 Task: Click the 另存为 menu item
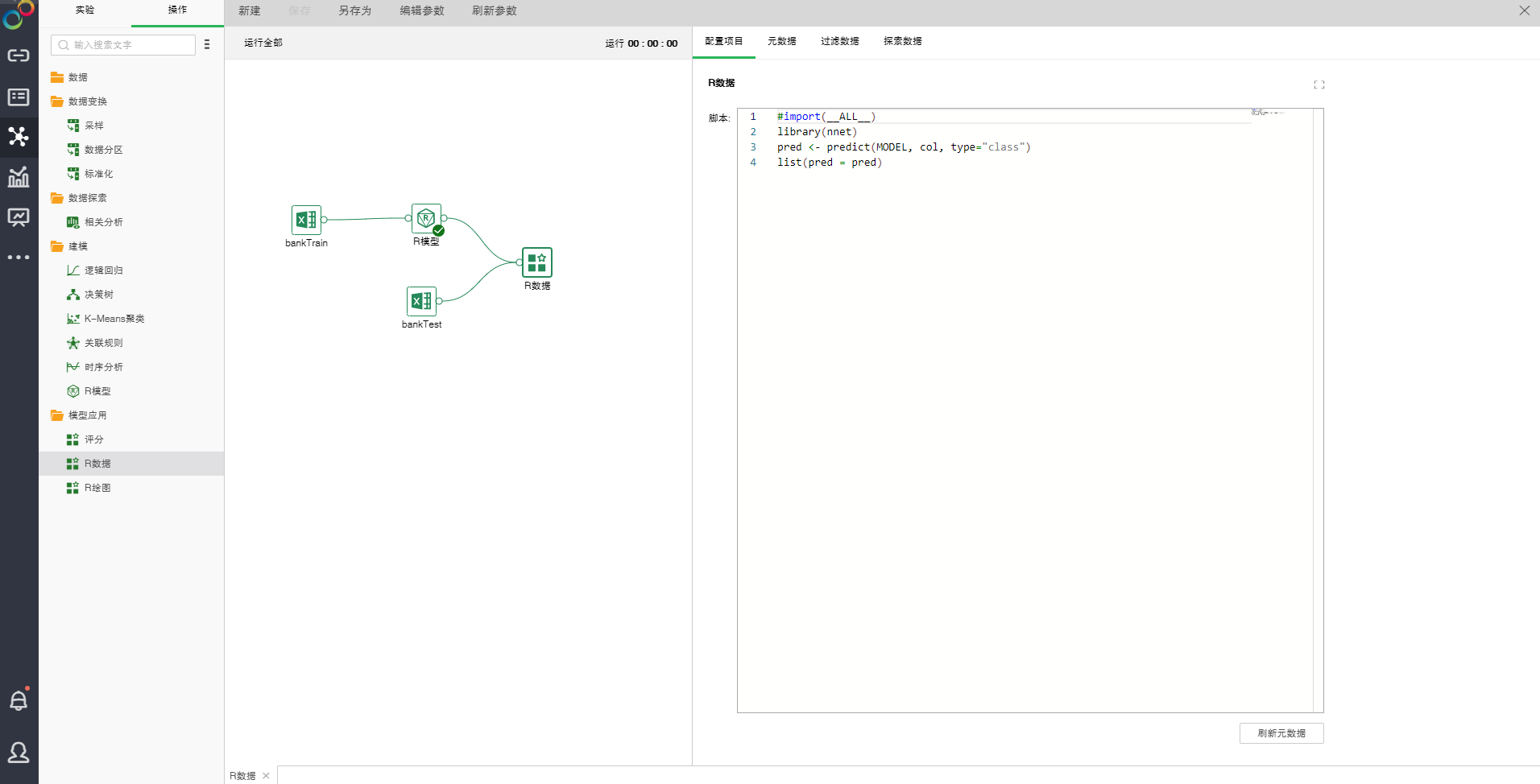click(354, 11)
